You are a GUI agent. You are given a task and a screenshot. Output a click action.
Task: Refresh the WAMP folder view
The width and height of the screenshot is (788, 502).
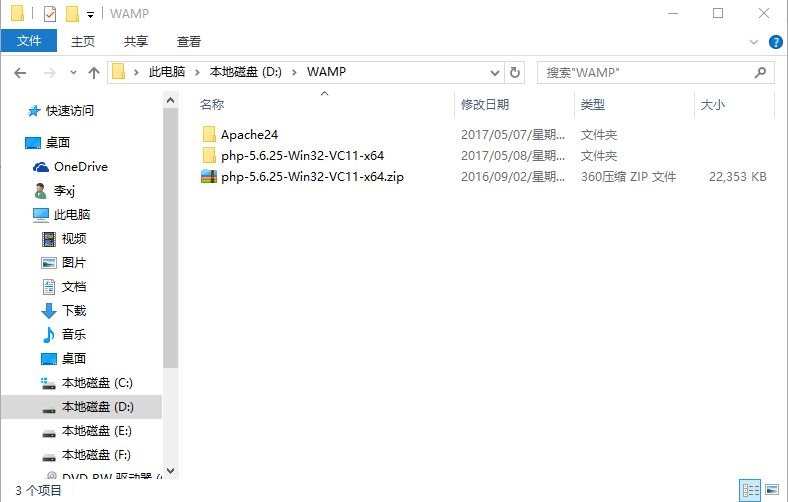click(x=515, y=73)
